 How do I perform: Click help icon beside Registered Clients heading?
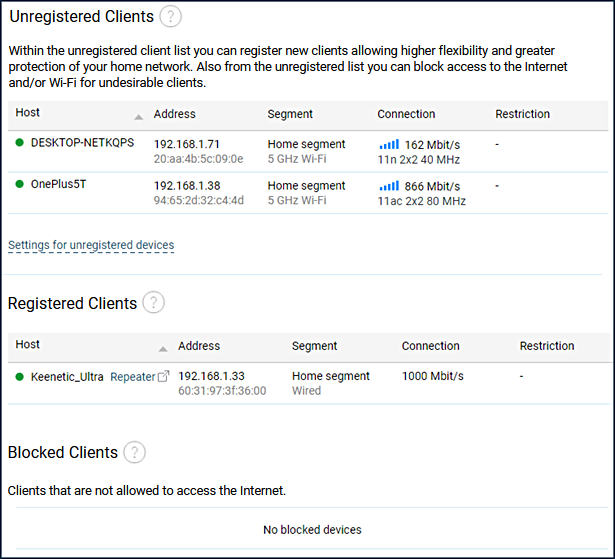pos(153,303)
